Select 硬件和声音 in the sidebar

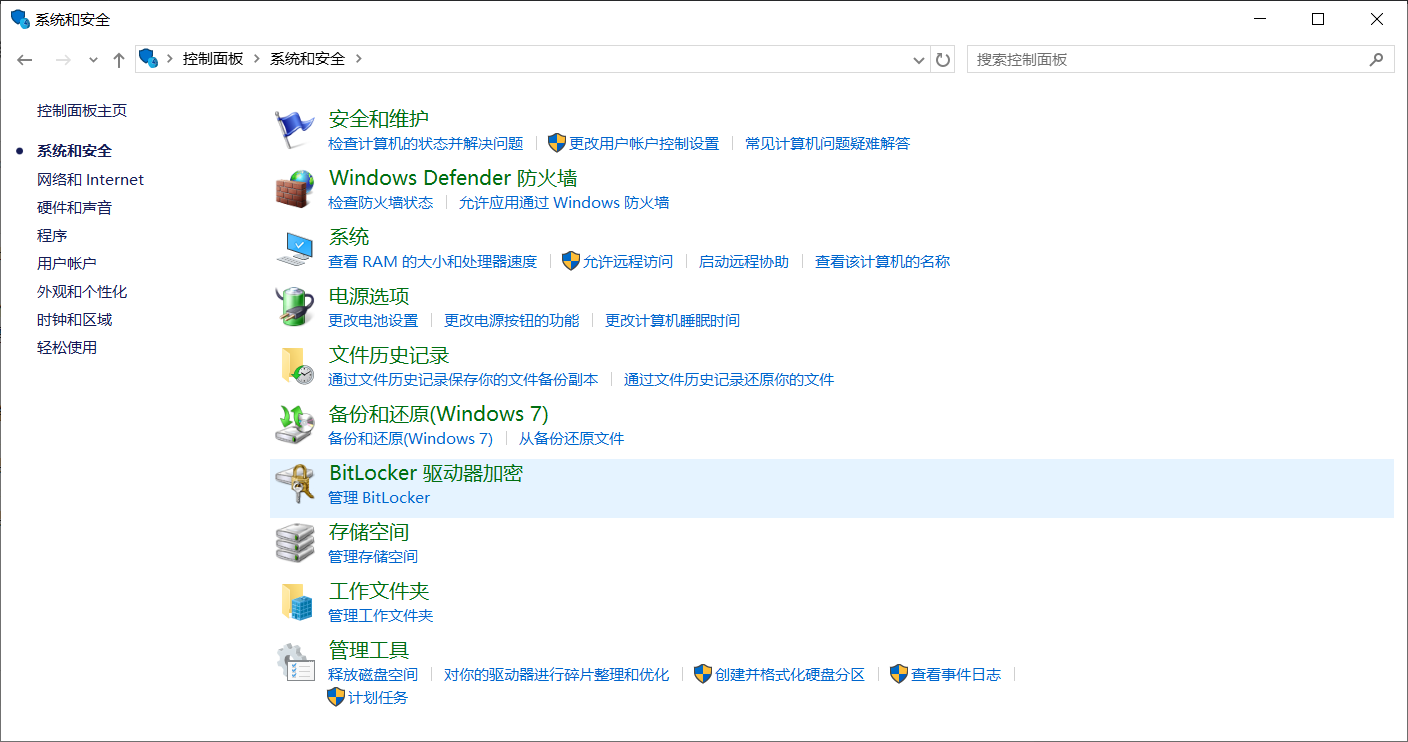(75, 208)
